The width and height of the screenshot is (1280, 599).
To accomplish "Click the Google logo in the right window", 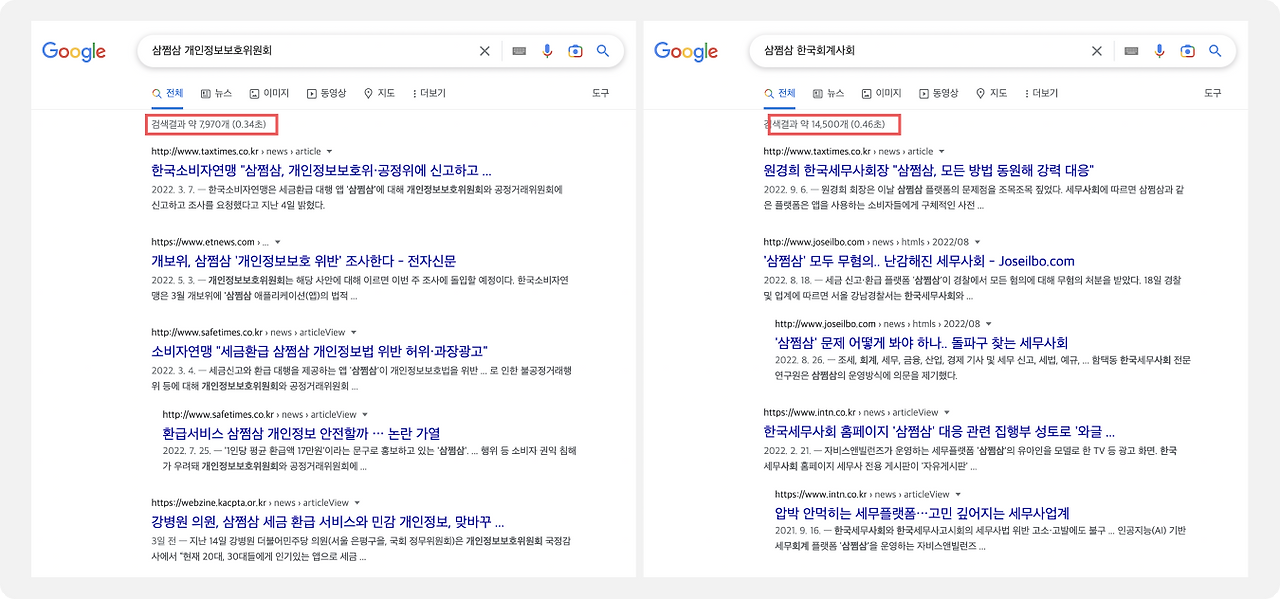I will (x=686, y=52).
